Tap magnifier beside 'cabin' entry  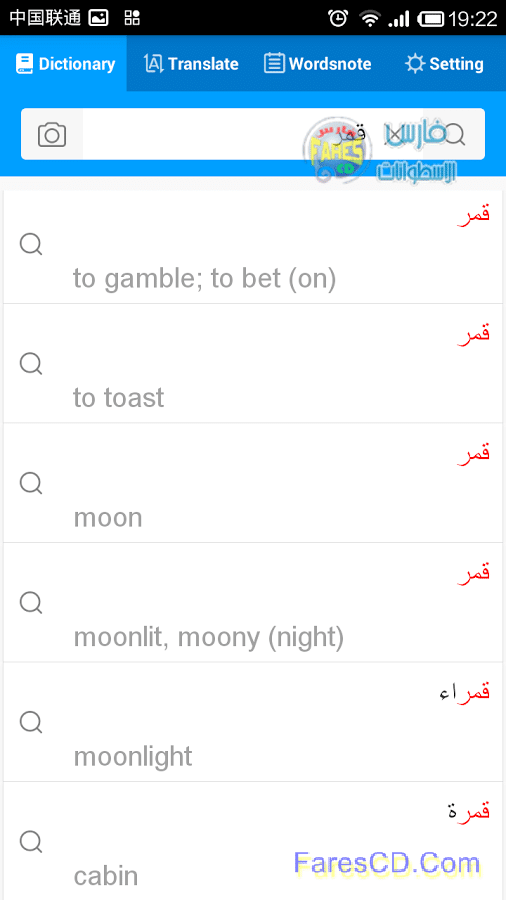pos(31,842)
